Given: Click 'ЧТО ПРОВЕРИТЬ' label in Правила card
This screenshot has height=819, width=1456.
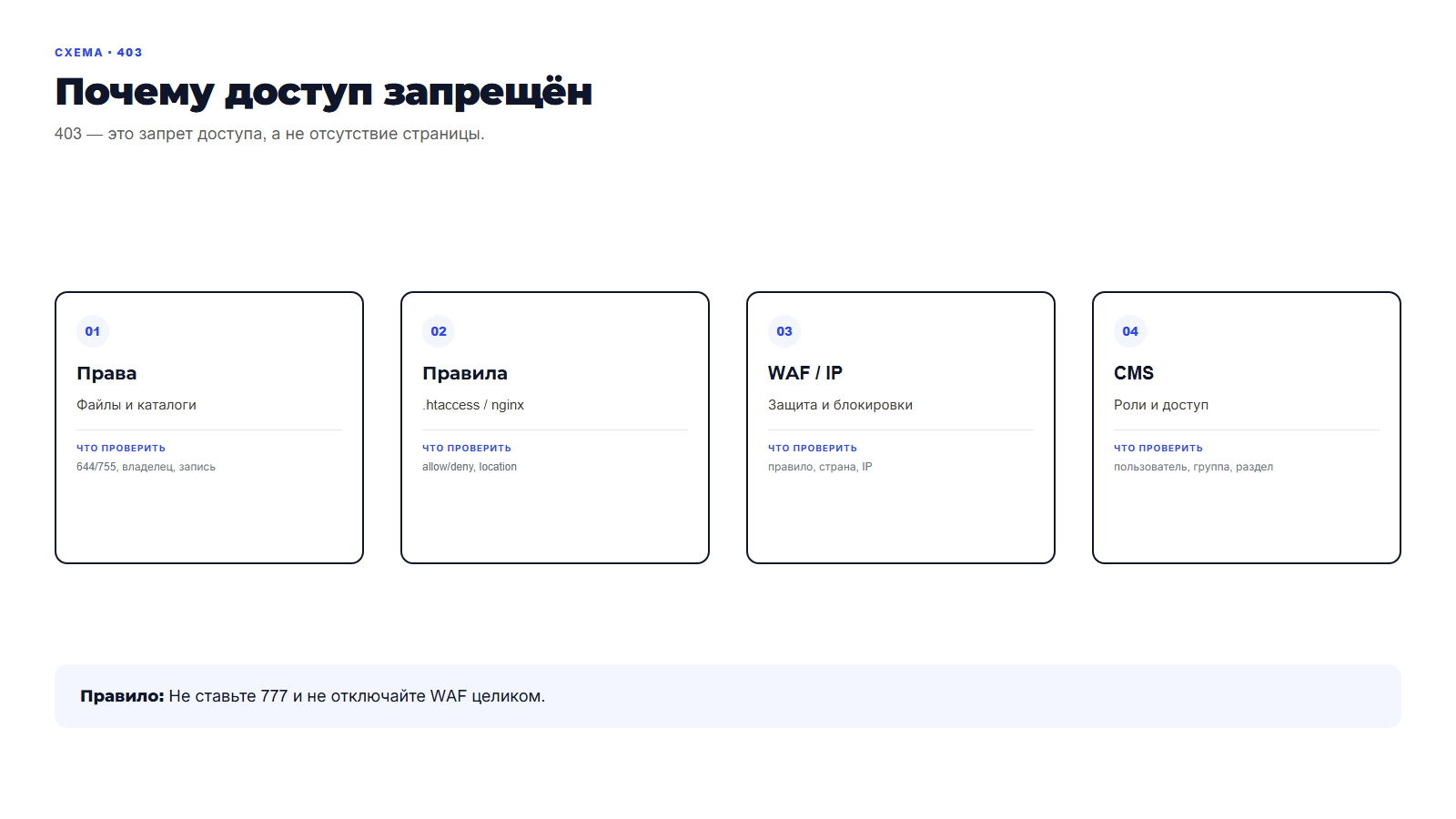Looking at the screenshot, I should (x=467, y=448).
